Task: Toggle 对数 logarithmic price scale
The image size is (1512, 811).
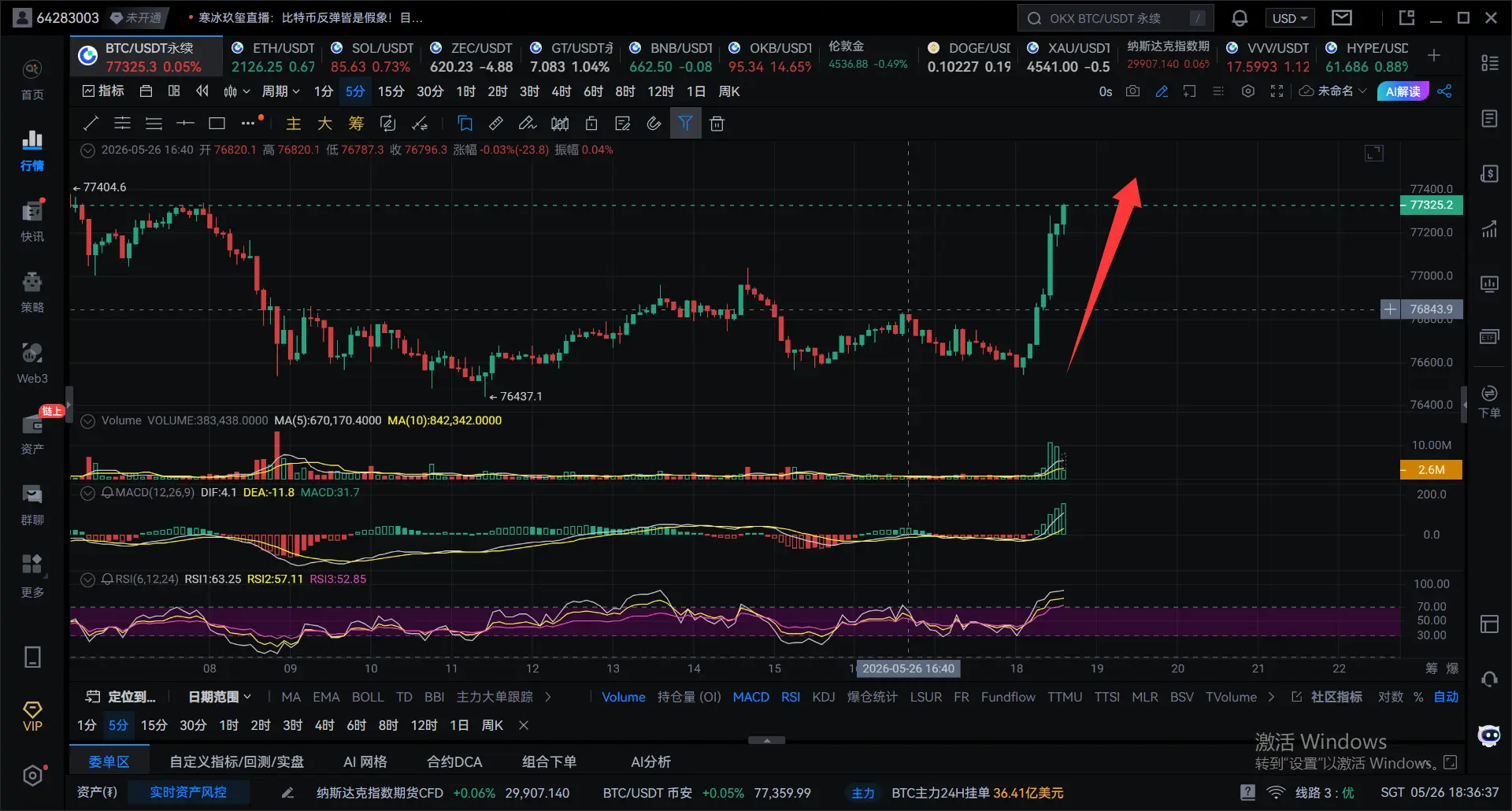Action: (x=1390, y=697)
